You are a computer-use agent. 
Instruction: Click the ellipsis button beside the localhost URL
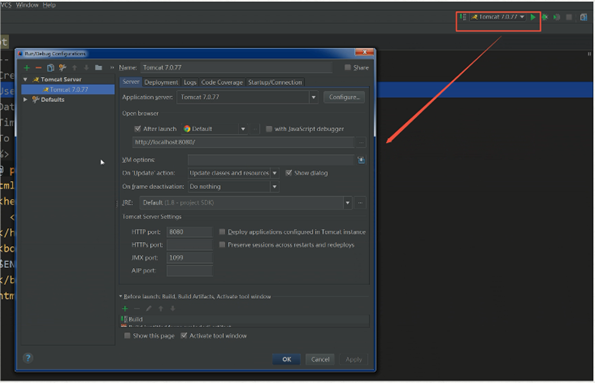click(361, 143)
